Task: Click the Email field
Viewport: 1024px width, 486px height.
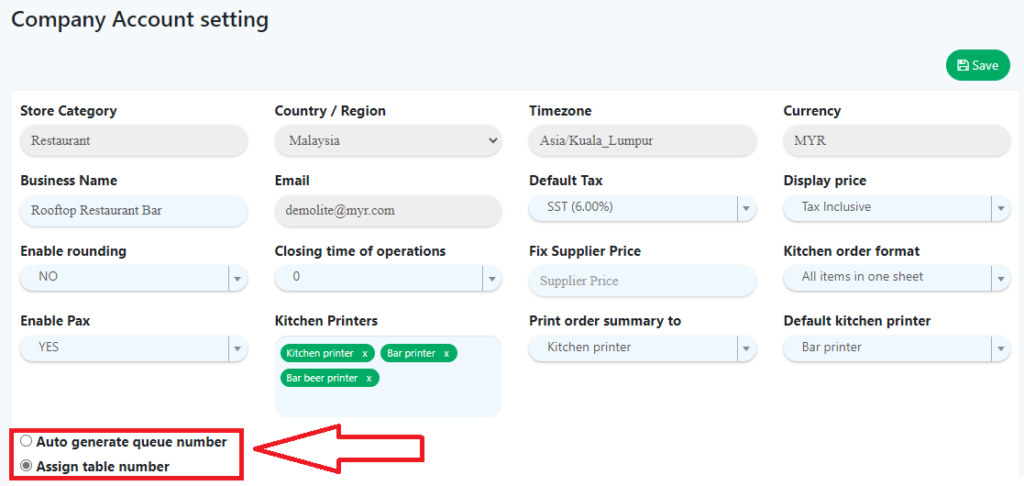Action: (x=387, y=211)
